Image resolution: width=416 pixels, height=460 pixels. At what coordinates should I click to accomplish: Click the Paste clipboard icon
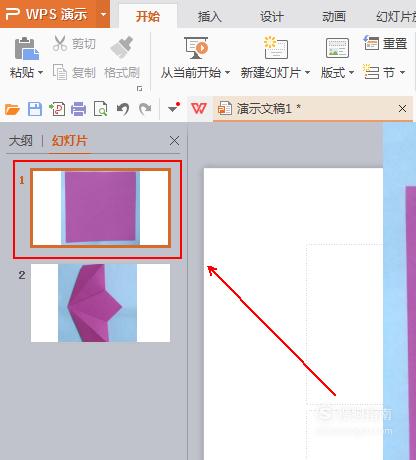(x=27, y=48)
